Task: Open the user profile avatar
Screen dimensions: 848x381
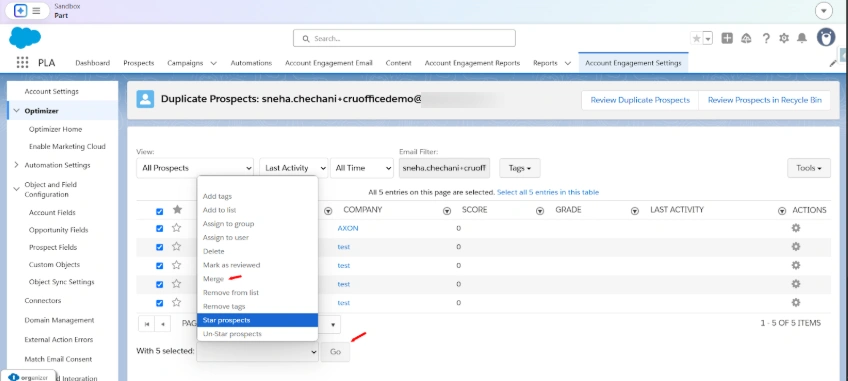Action: [826, 37]
